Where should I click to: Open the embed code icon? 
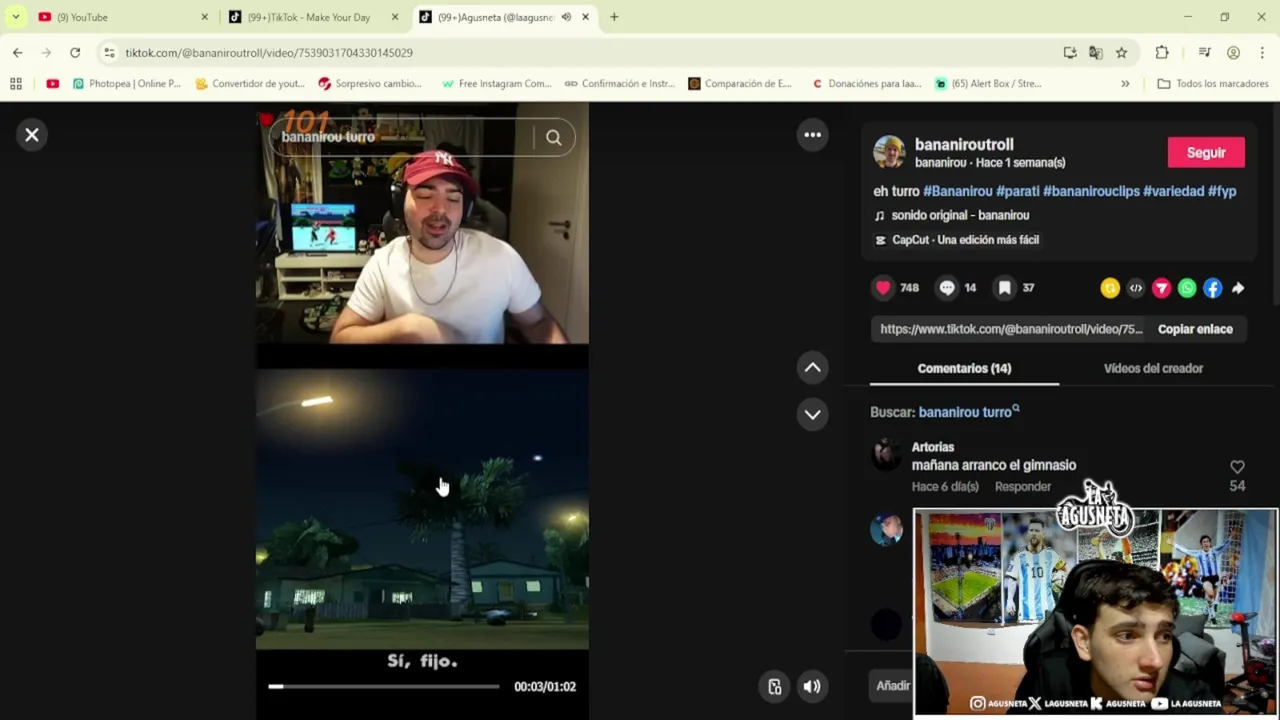pyautogui.click(x=1136, y=288)
